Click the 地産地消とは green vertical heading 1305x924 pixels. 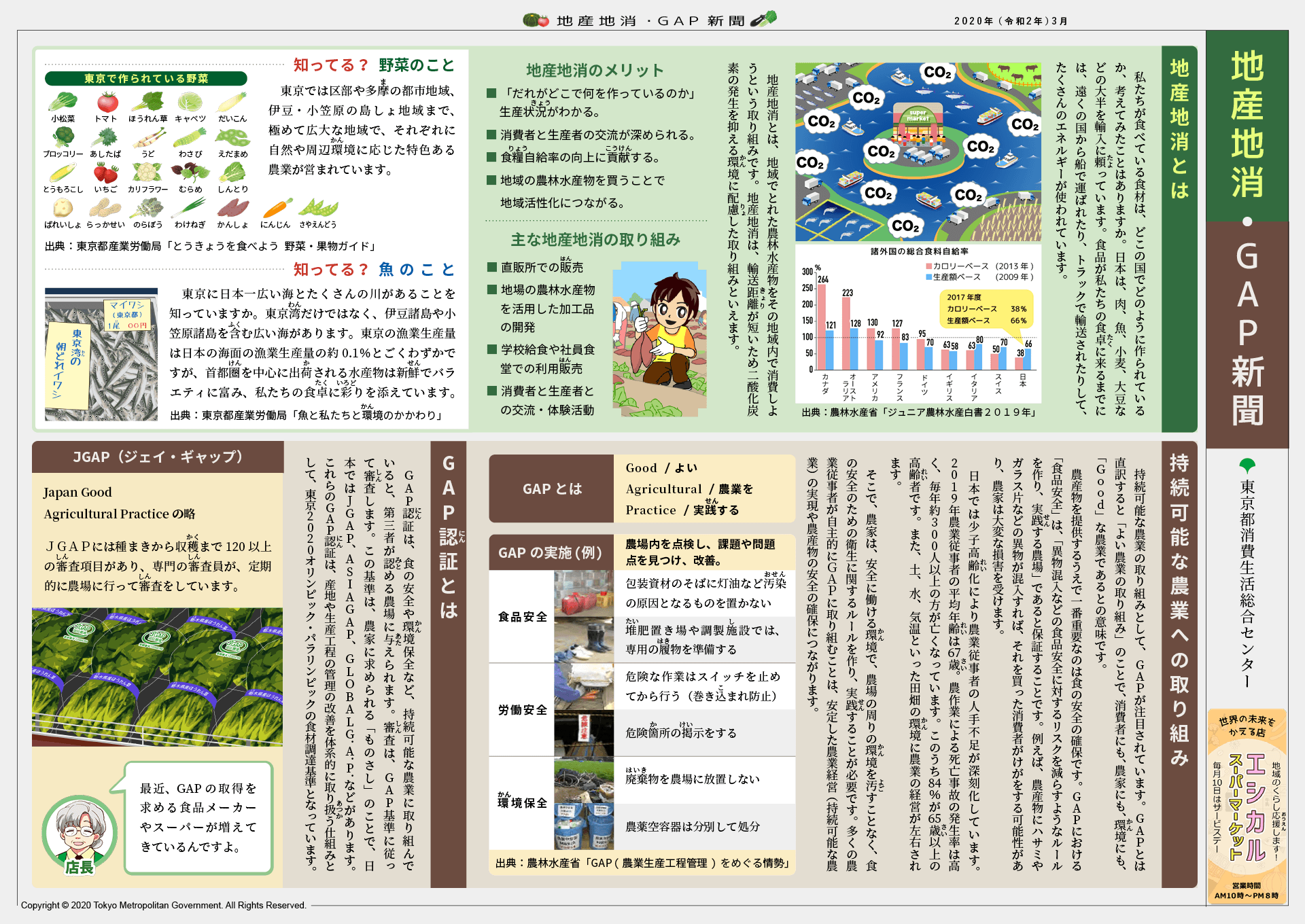pyautogui.click(x=1179, y=129)
